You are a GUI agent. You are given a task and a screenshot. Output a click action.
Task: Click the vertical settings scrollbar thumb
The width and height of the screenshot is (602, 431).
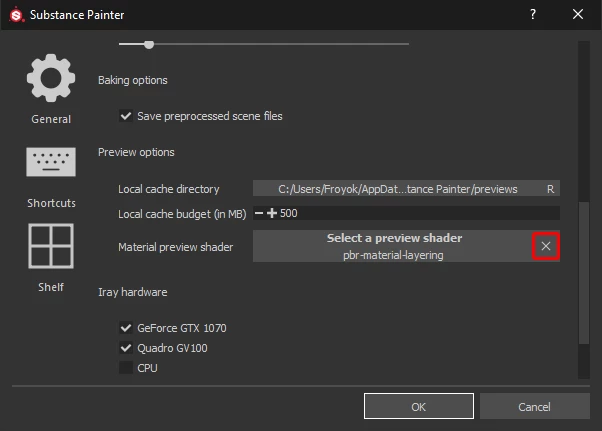point(584,272)
